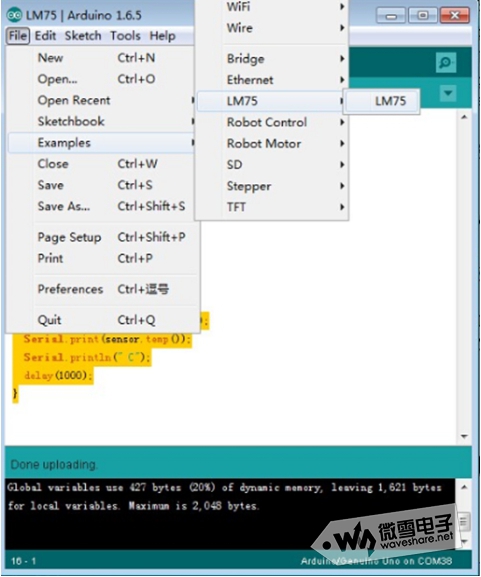481x577 pixels.
Task: Expand the Open Recent submenu
Action: pos(101,100)
